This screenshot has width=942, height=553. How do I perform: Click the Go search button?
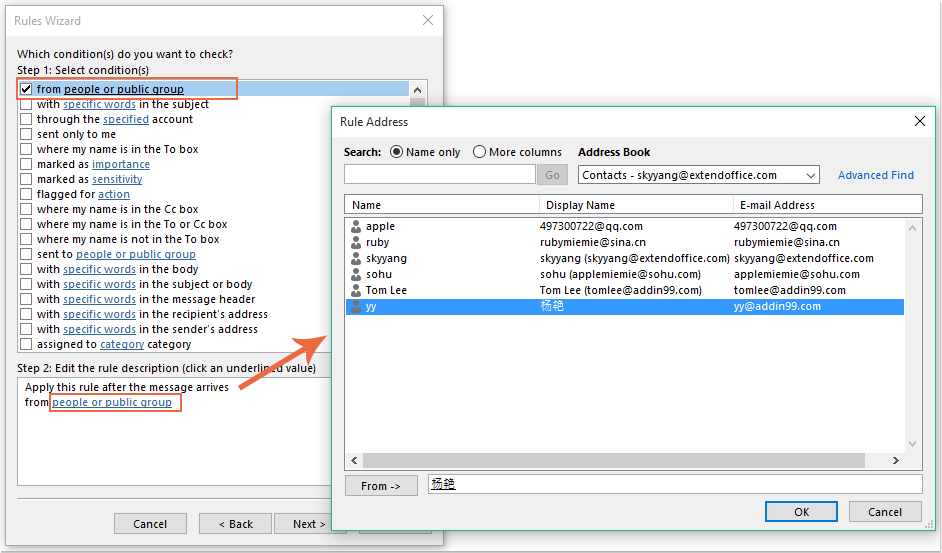pos(552,175)
